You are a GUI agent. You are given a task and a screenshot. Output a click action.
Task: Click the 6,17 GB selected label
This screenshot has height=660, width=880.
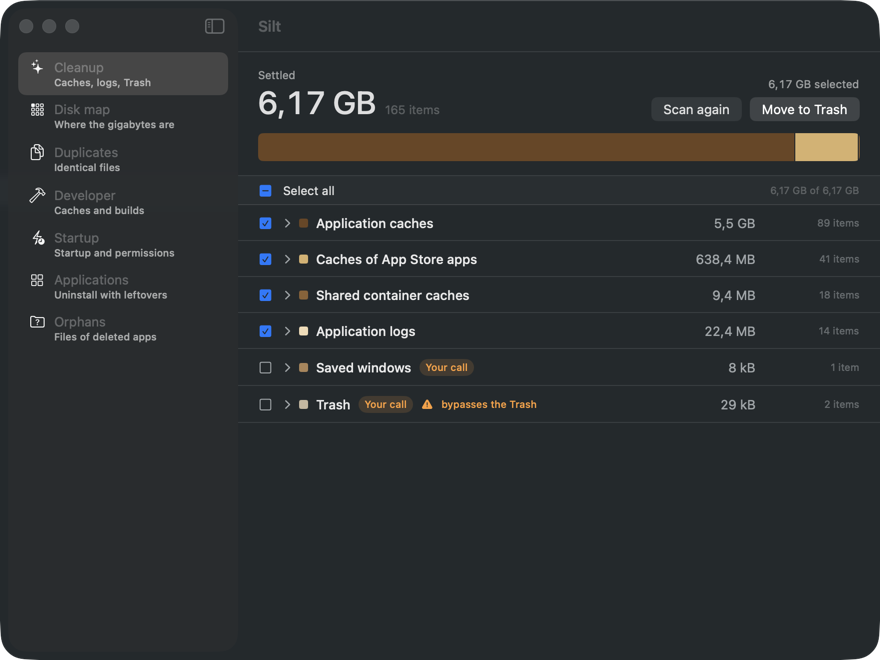[x=813, y=84]
